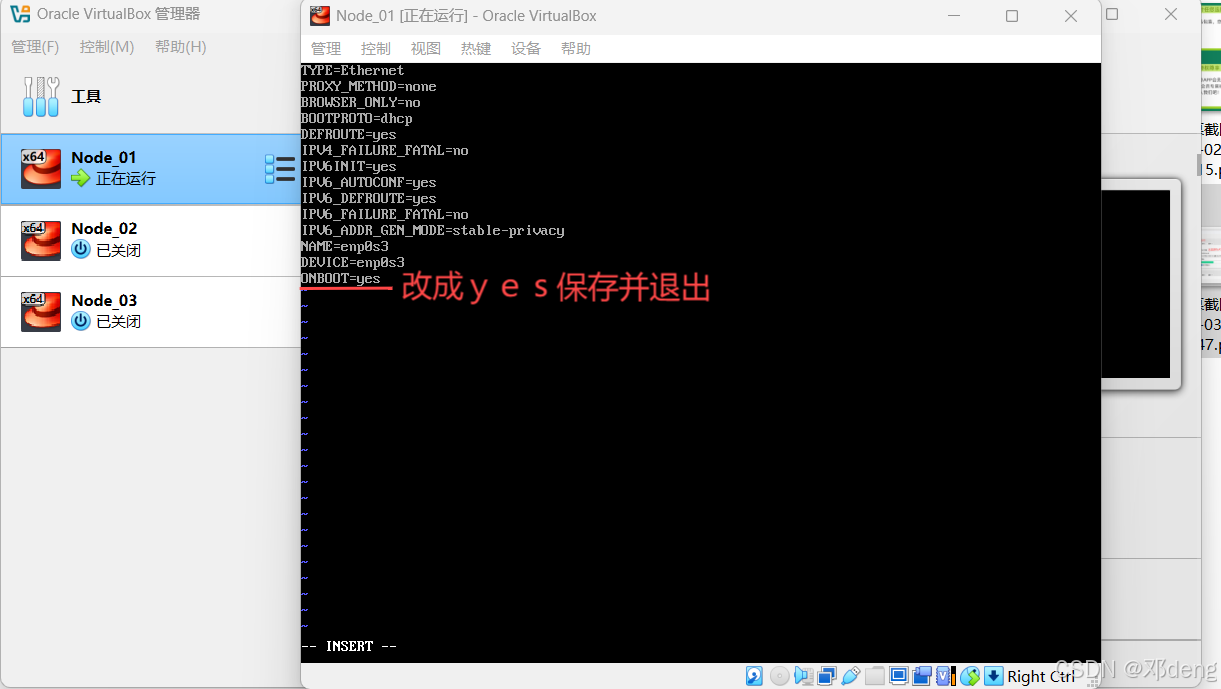Click the powered-off icon under Node_03

(81, 321)
